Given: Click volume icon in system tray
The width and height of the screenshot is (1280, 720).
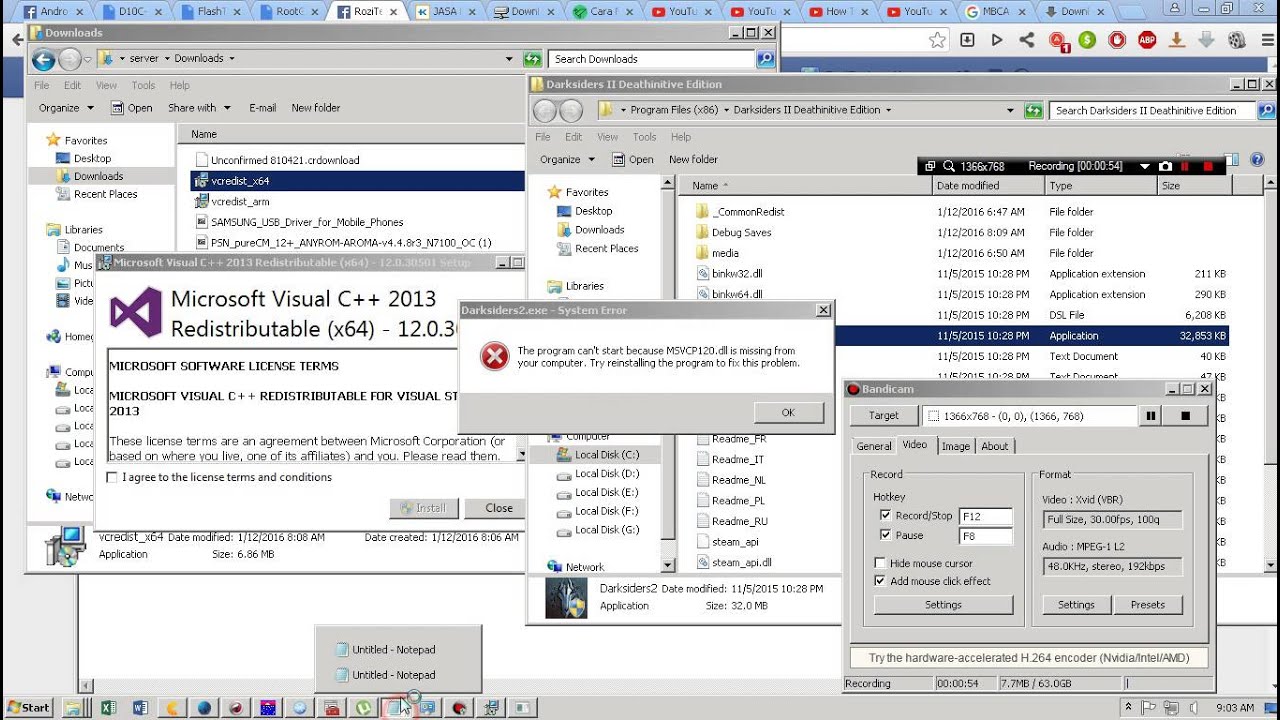Looking at the screenshot, I should 1194,707.
